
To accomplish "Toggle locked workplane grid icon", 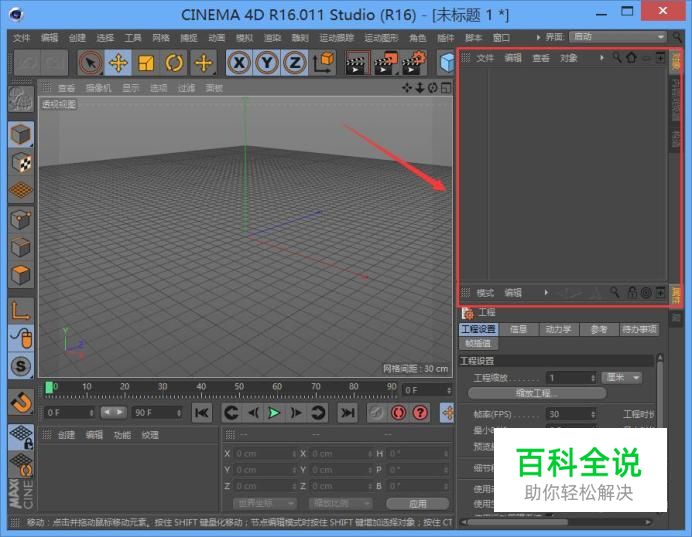I will click(20, 437).
